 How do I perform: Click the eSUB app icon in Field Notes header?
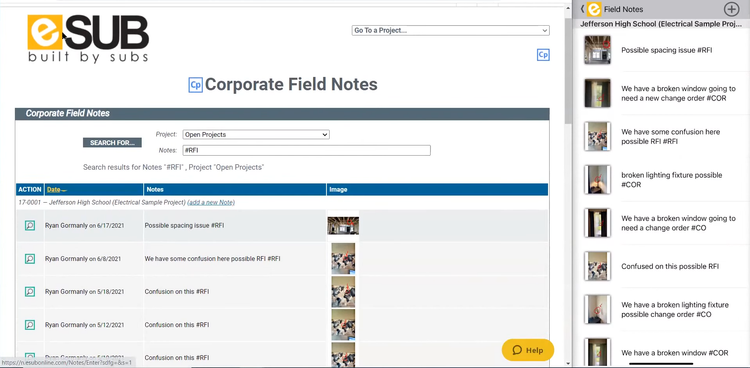click(x=594, y=9)
